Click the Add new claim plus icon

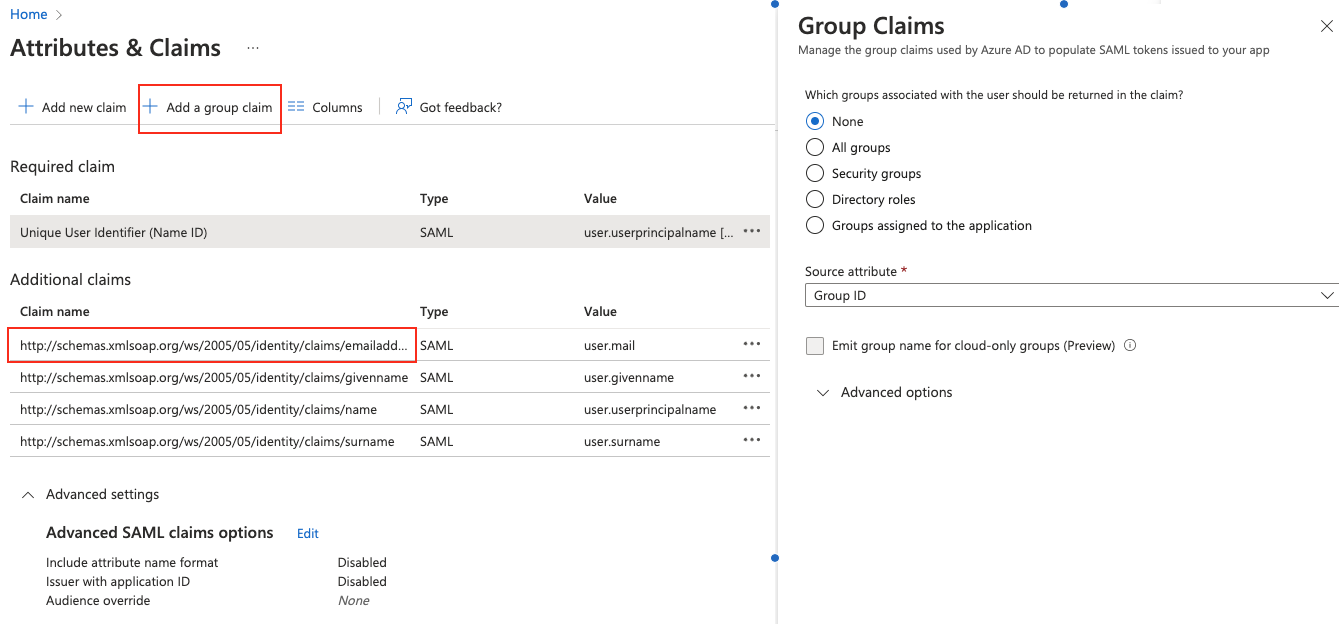click(x=26, y=107)
